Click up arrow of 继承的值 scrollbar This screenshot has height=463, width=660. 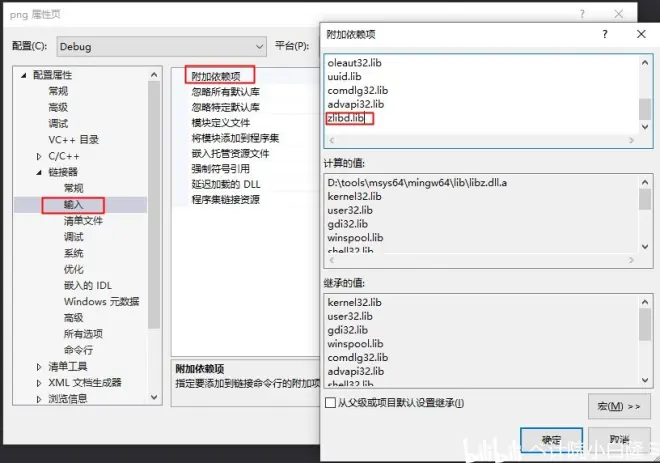[x=645, y=302]
